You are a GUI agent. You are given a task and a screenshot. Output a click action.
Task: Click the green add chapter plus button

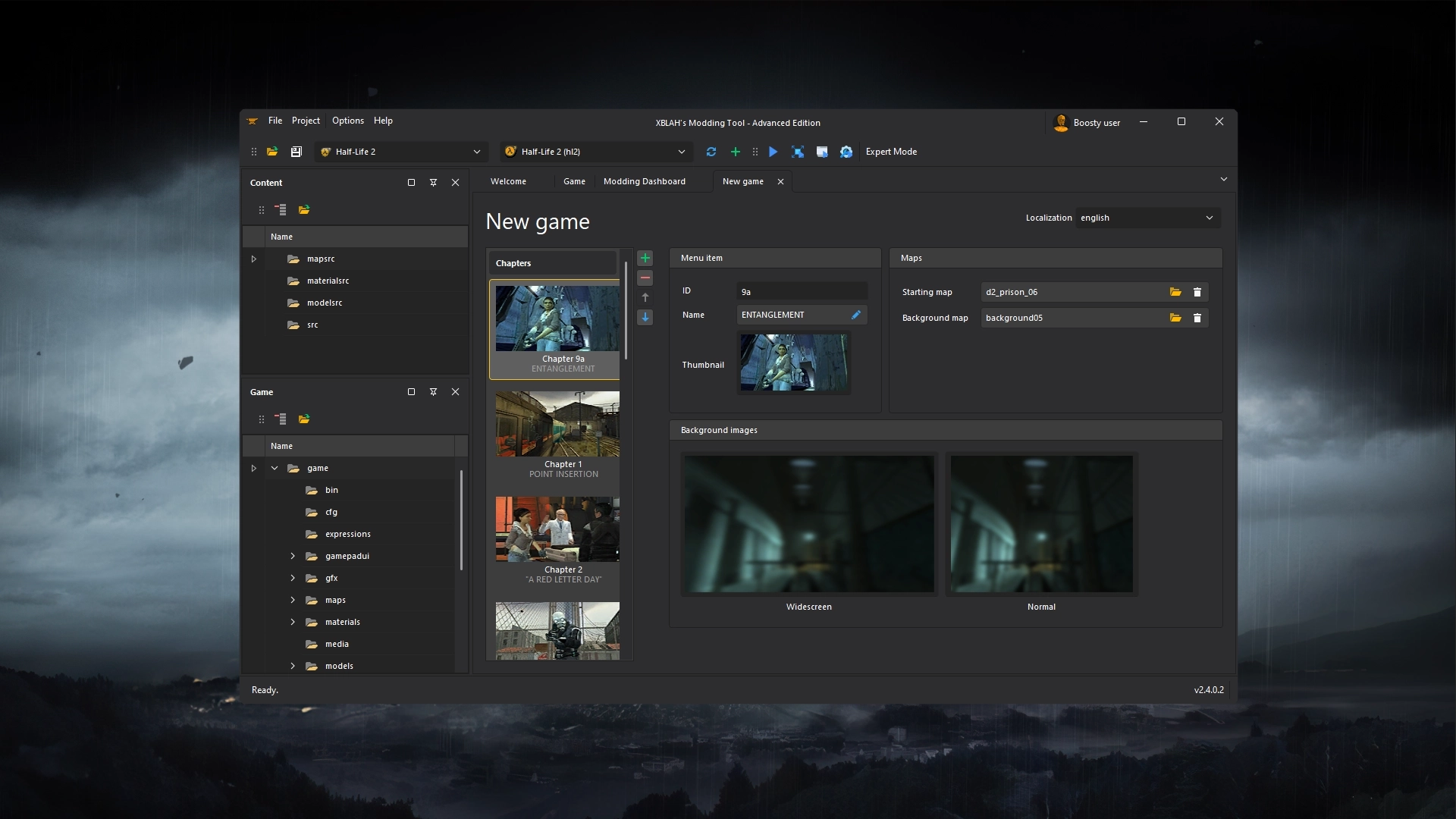tap(645, 259)
